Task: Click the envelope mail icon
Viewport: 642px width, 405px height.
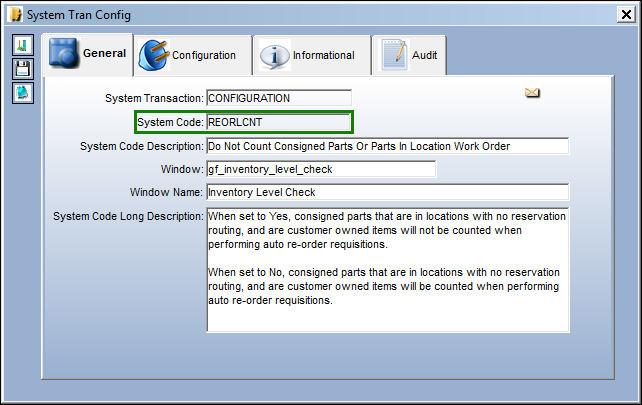Action: coord(532,93)
